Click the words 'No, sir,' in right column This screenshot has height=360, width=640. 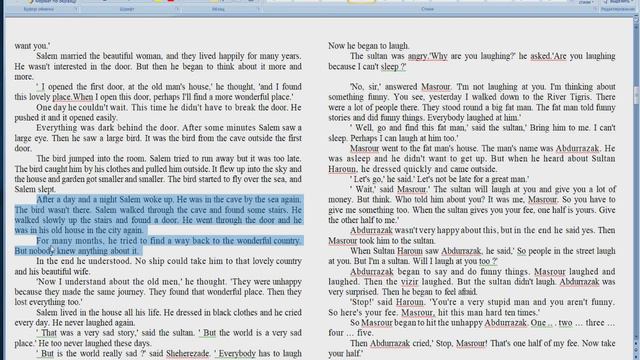365,87
